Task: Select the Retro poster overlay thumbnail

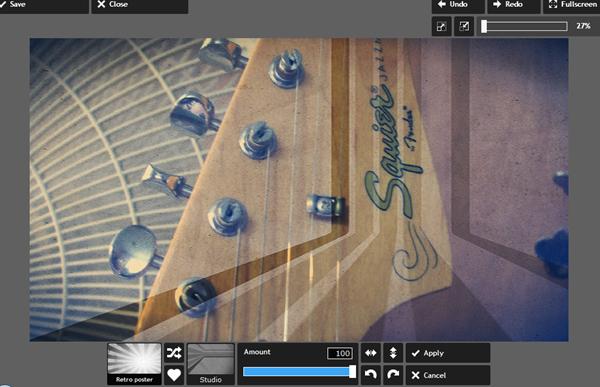Action: click(x=134, y=364)
